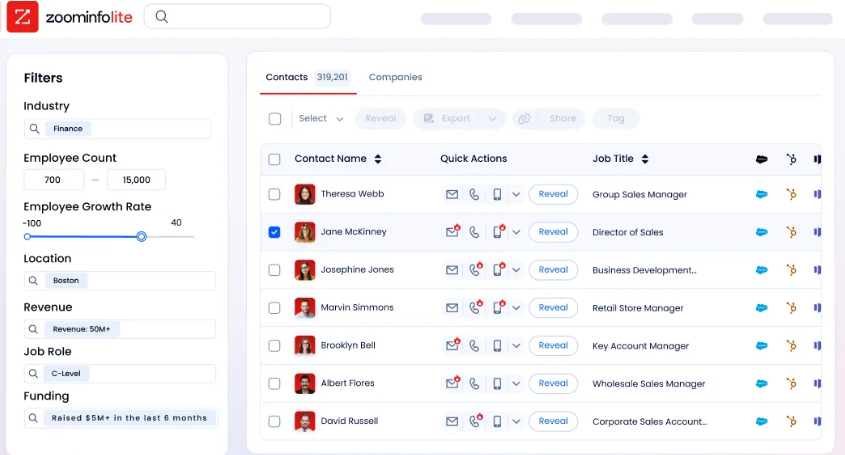Click the Share button

coord(549,119)
